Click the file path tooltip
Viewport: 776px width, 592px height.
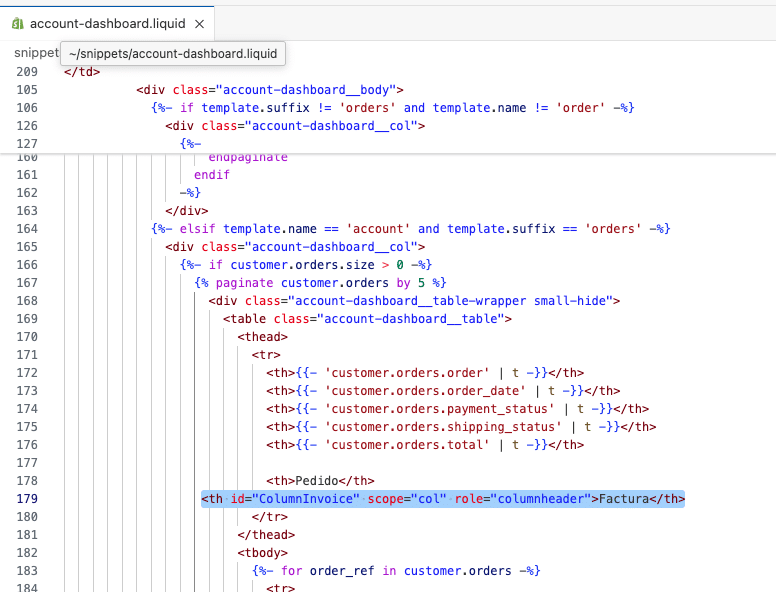click(174, 53)
